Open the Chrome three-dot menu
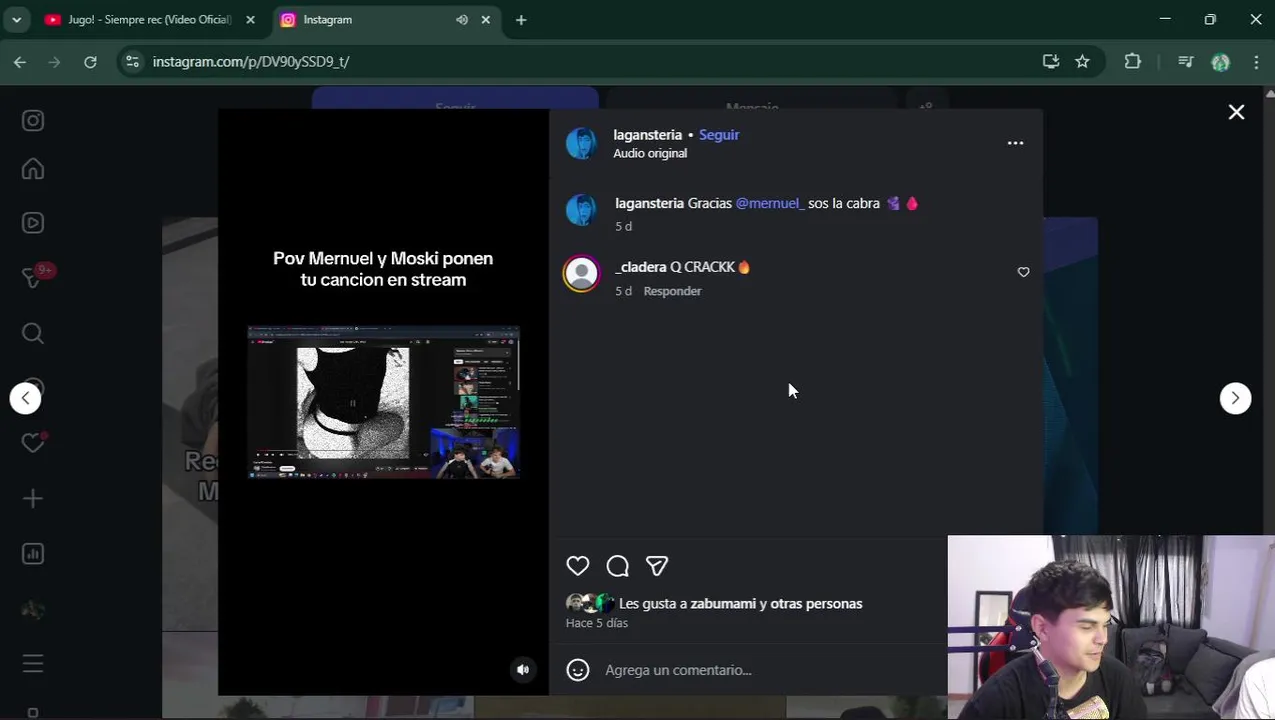Viewport: 1275px width, 720px height. pos(1256,62)
